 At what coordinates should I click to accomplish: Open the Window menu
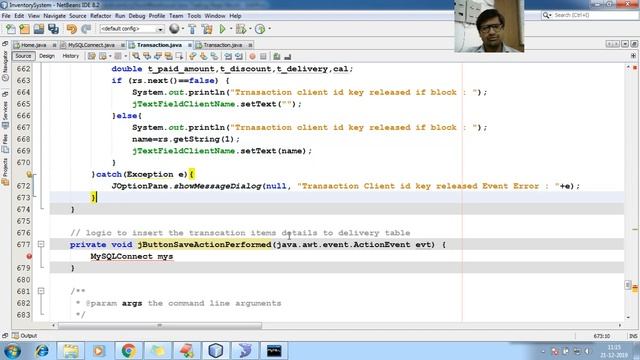[x=215, y=16]
